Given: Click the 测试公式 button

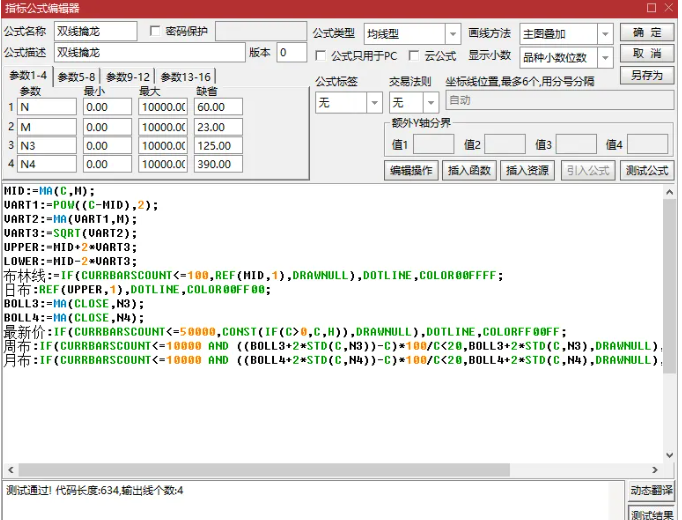Looking at the screenshot, I should tap(647, 170).
